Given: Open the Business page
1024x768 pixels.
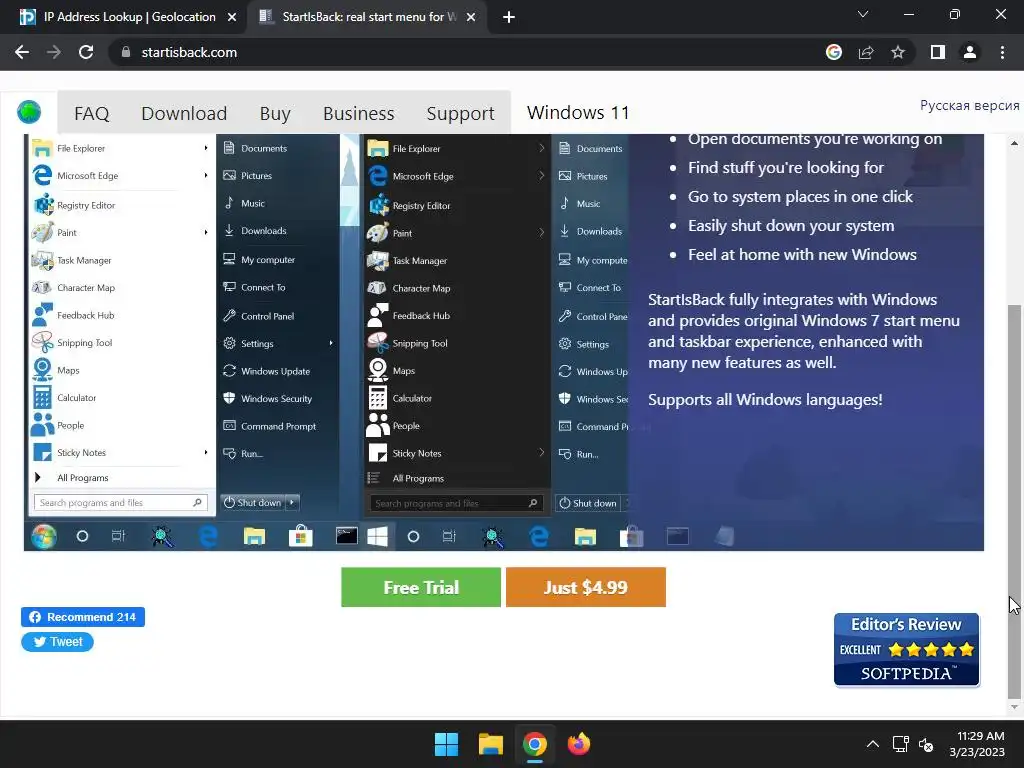Looking at the screenshot, I should click(x=359, y=114).
